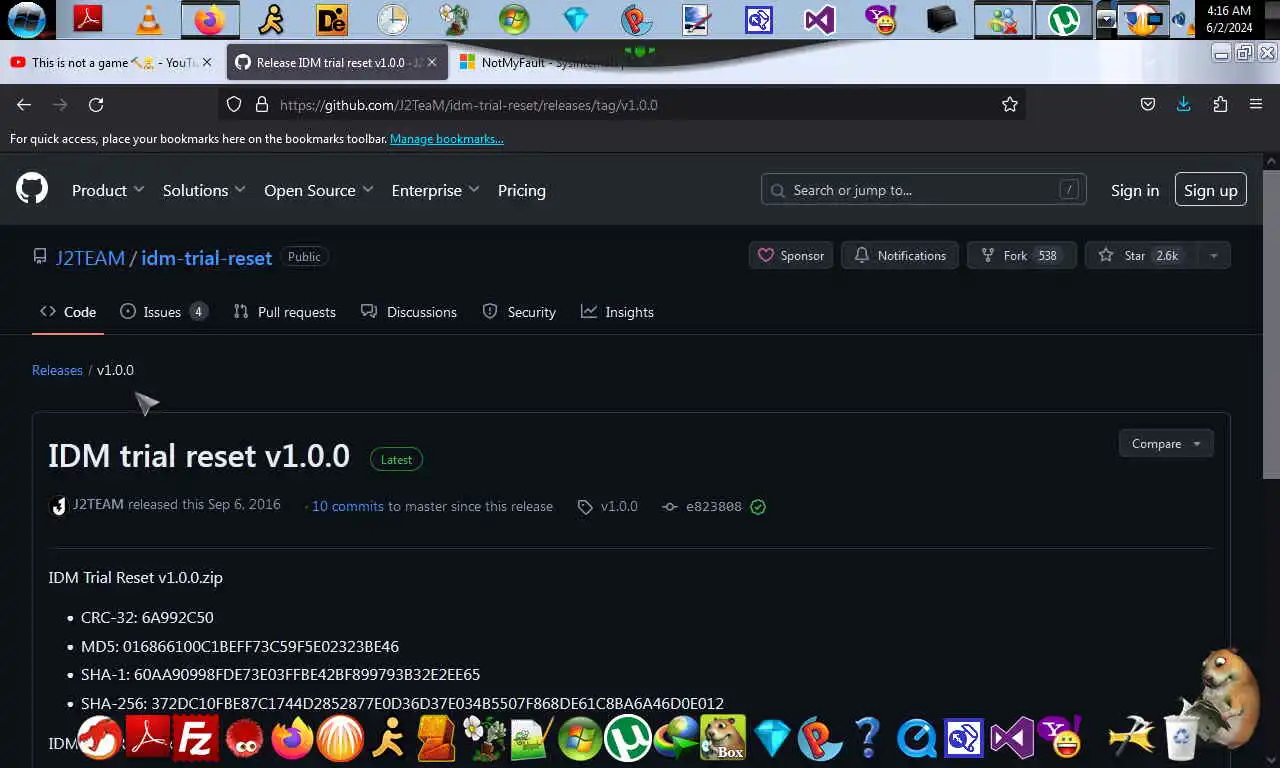Open the Sandboxie Box dock icon
Viewport: 1280px width, 768px height.
tap(724, 738)
